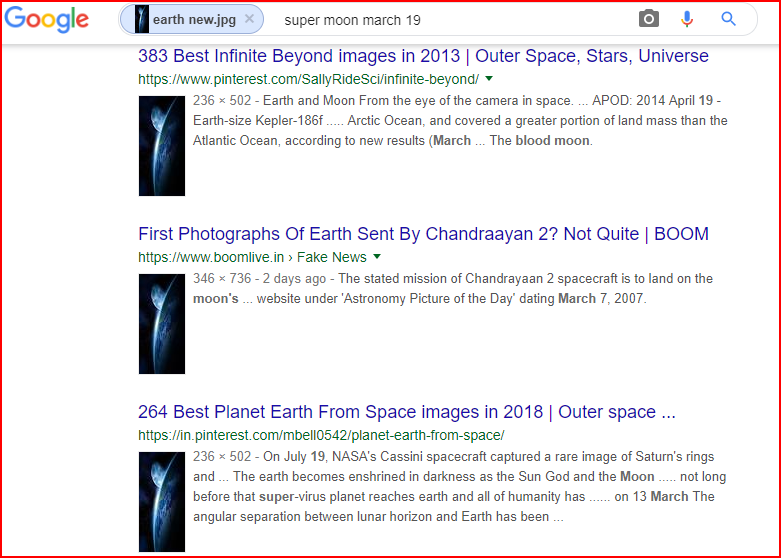The image size is (781, 558).
Task: Open the Google logo homepage link
Action: pyautogui.click(x=47, y=19)
